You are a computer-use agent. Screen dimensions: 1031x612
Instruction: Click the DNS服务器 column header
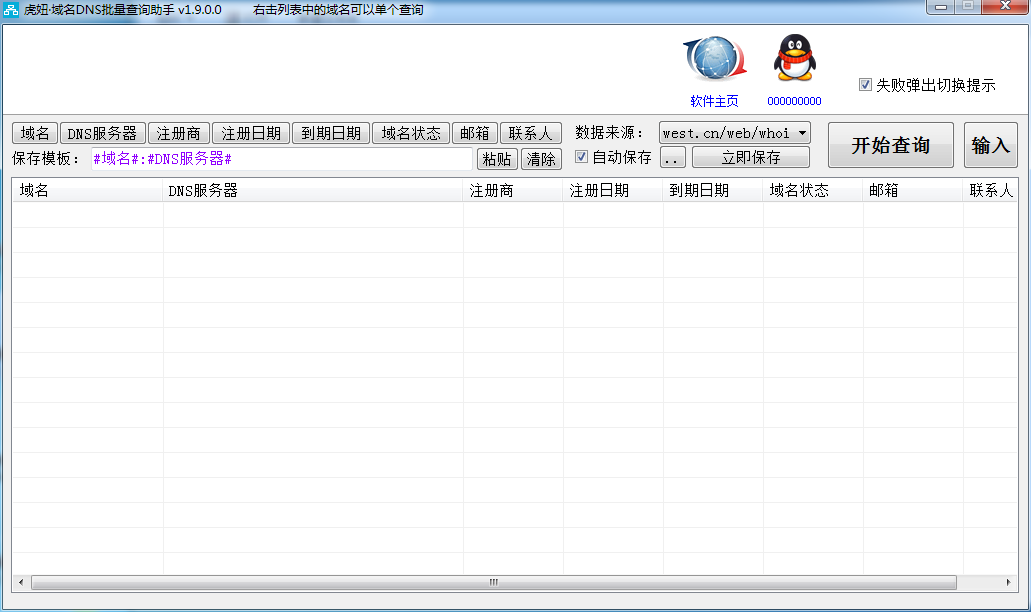(x=312, y=190)
